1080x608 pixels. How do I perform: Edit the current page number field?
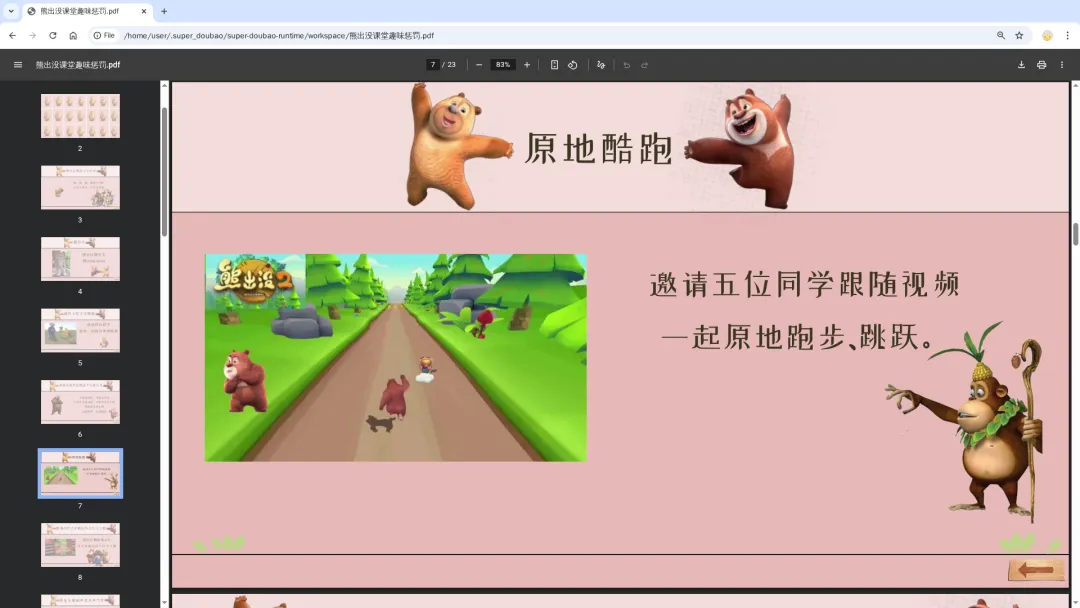point(433,65)
